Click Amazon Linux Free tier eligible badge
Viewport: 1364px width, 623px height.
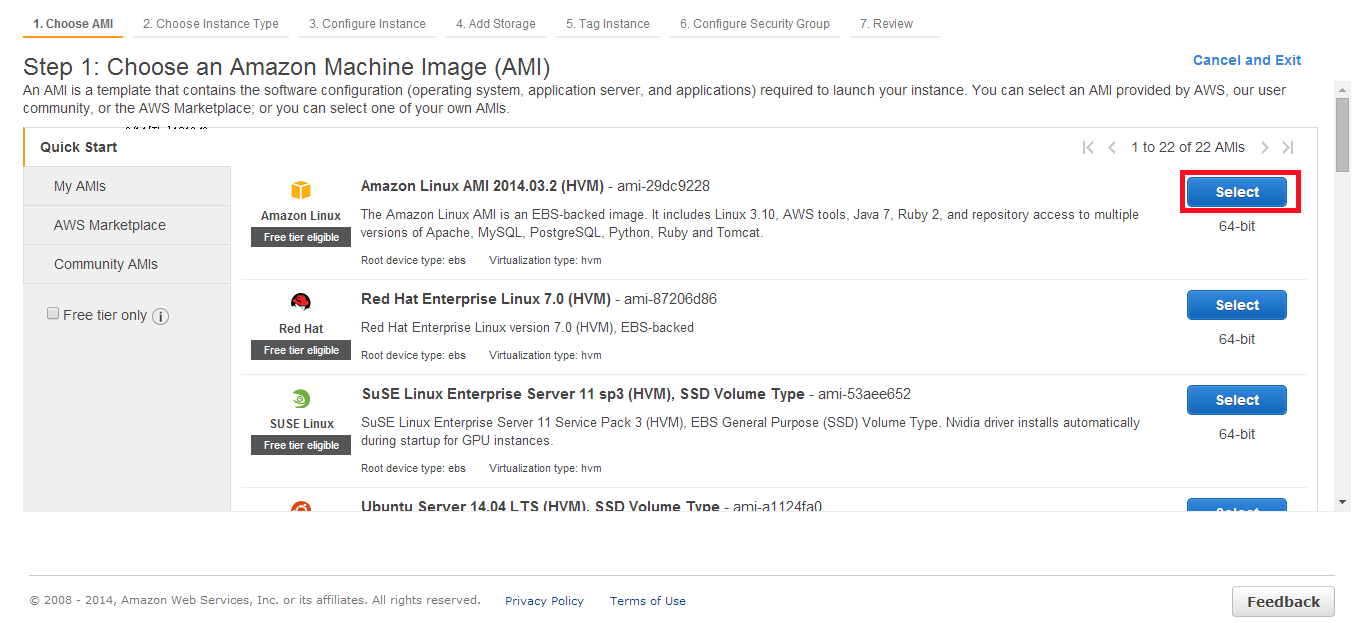(x=301, y=237)
